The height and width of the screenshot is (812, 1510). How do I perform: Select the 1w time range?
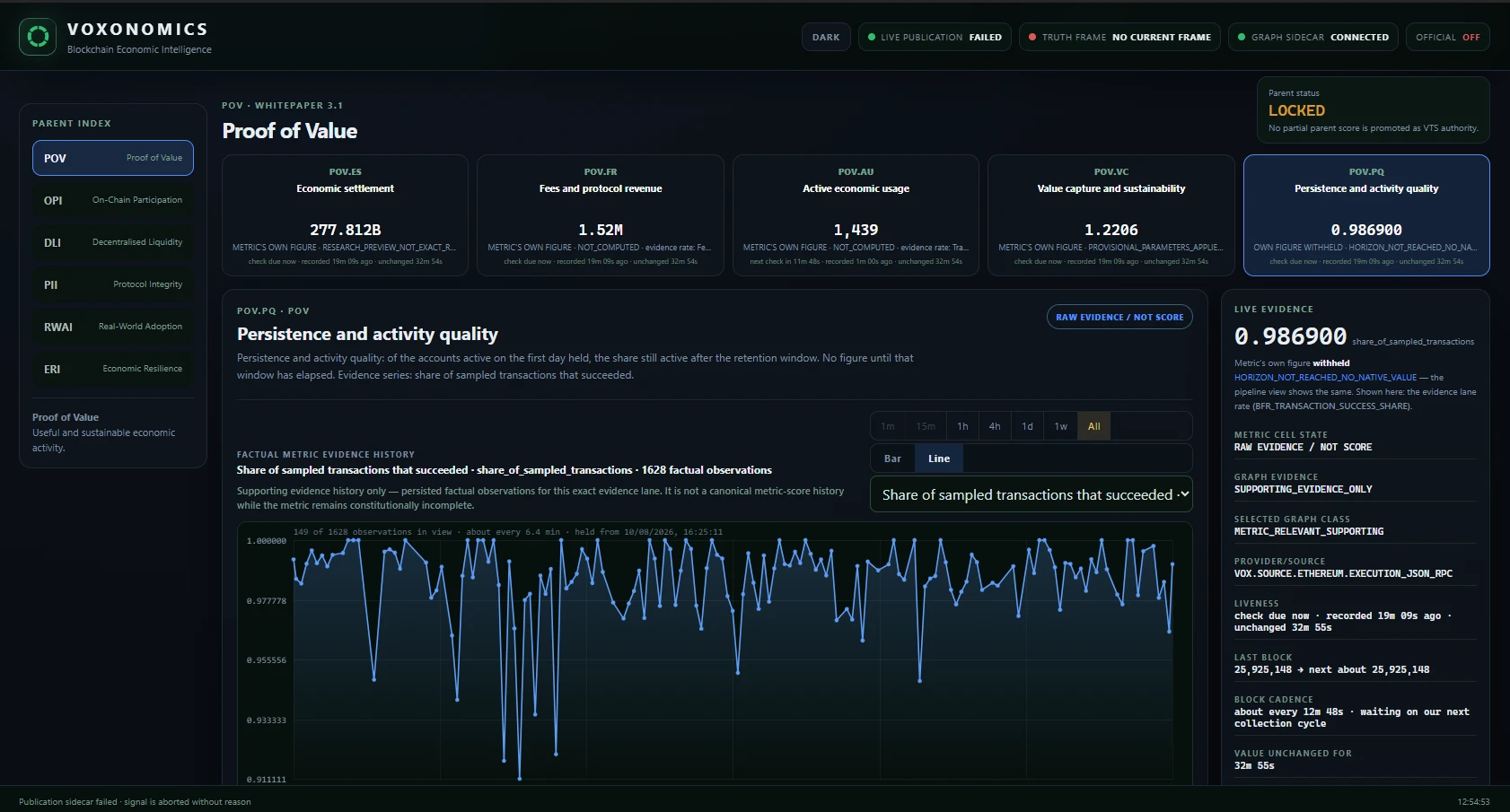1060,426
